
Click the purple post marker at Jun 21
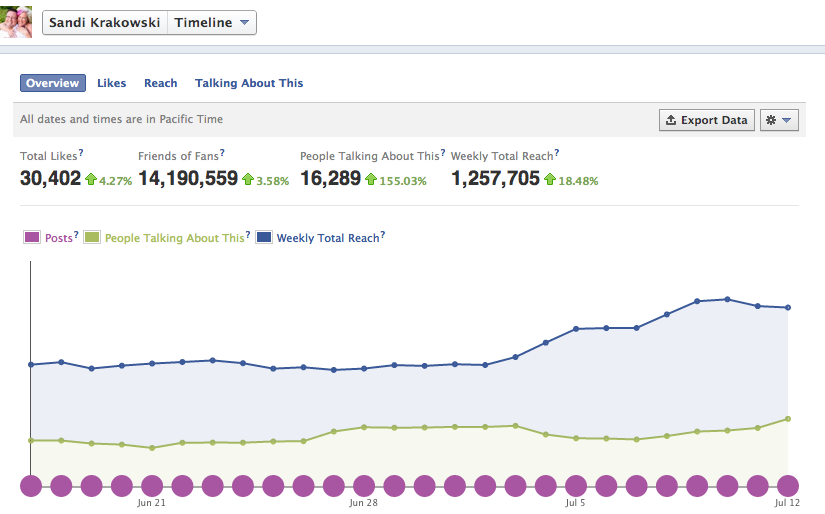(152, 486)
